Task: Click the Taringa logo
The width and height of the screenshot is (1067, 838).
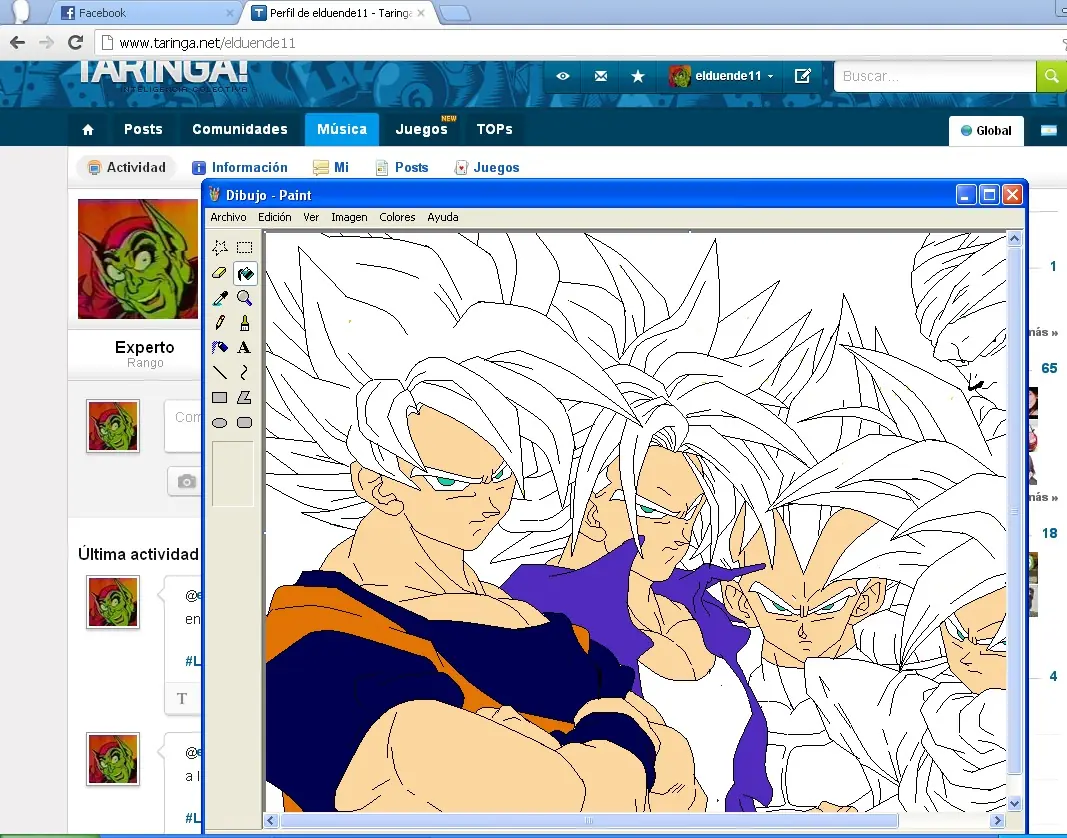Action: 163,75
